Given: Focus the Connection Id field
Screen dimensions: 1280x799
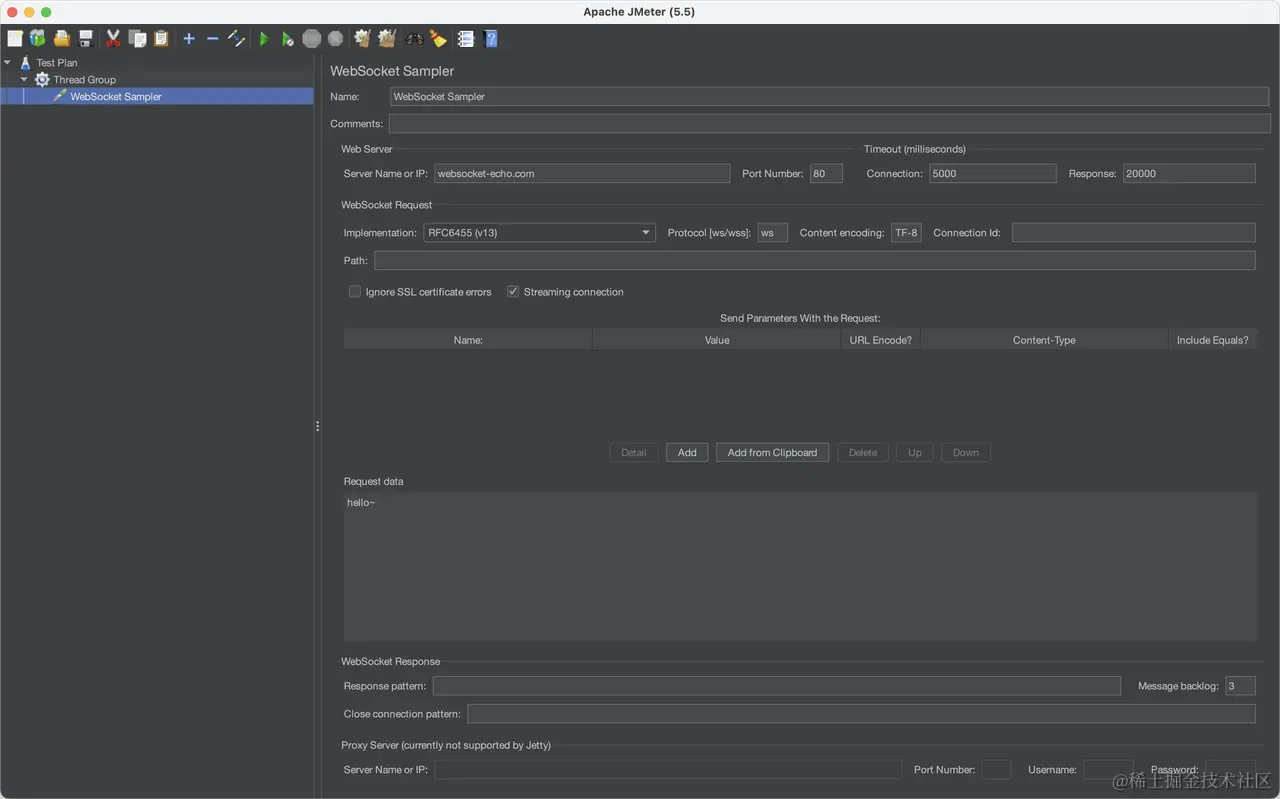Looking at the screenshot, I should coord(1134,233).
